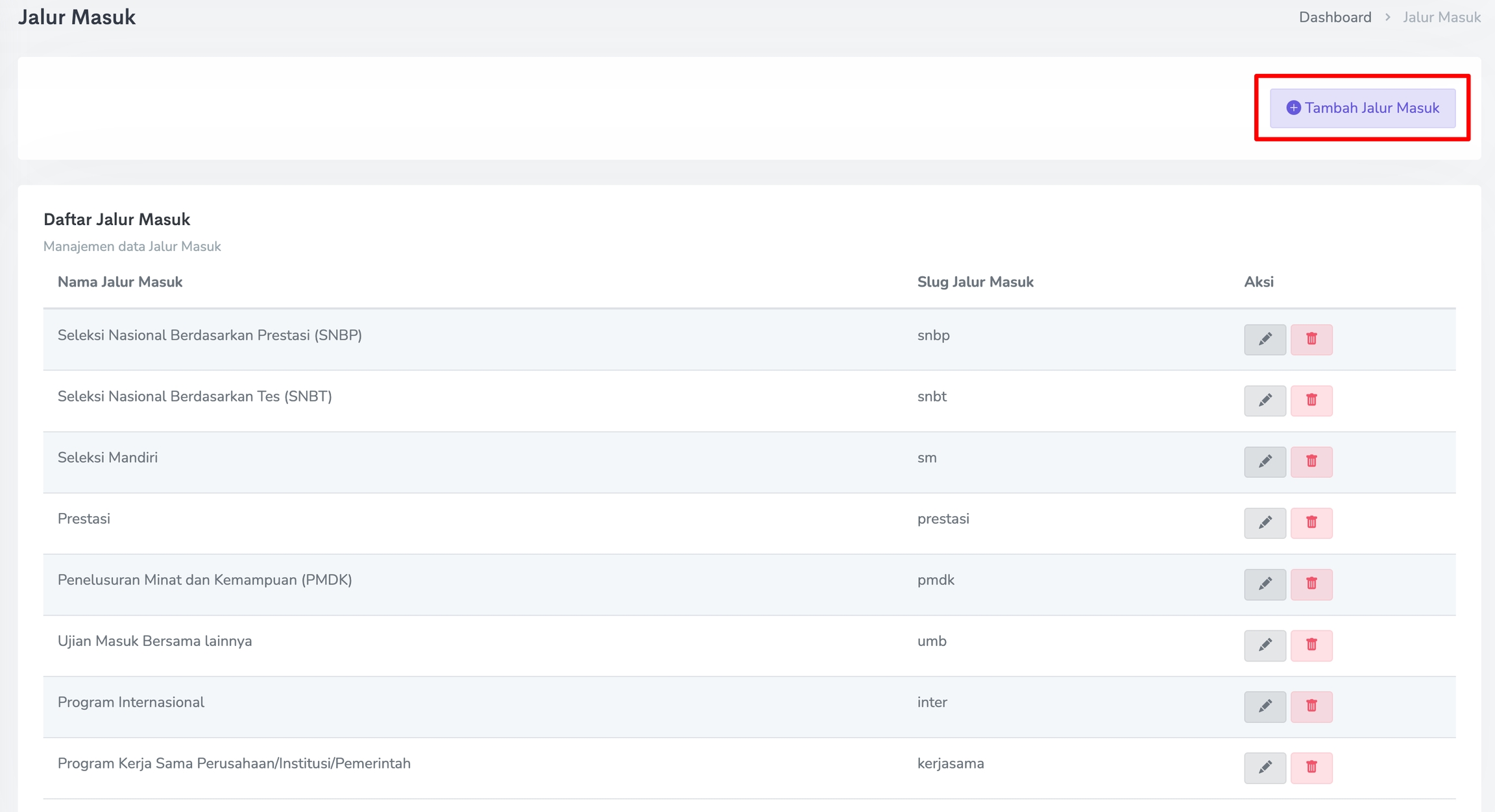
Task: Delete the pmdk jalur masuk
Action: 1311,584
